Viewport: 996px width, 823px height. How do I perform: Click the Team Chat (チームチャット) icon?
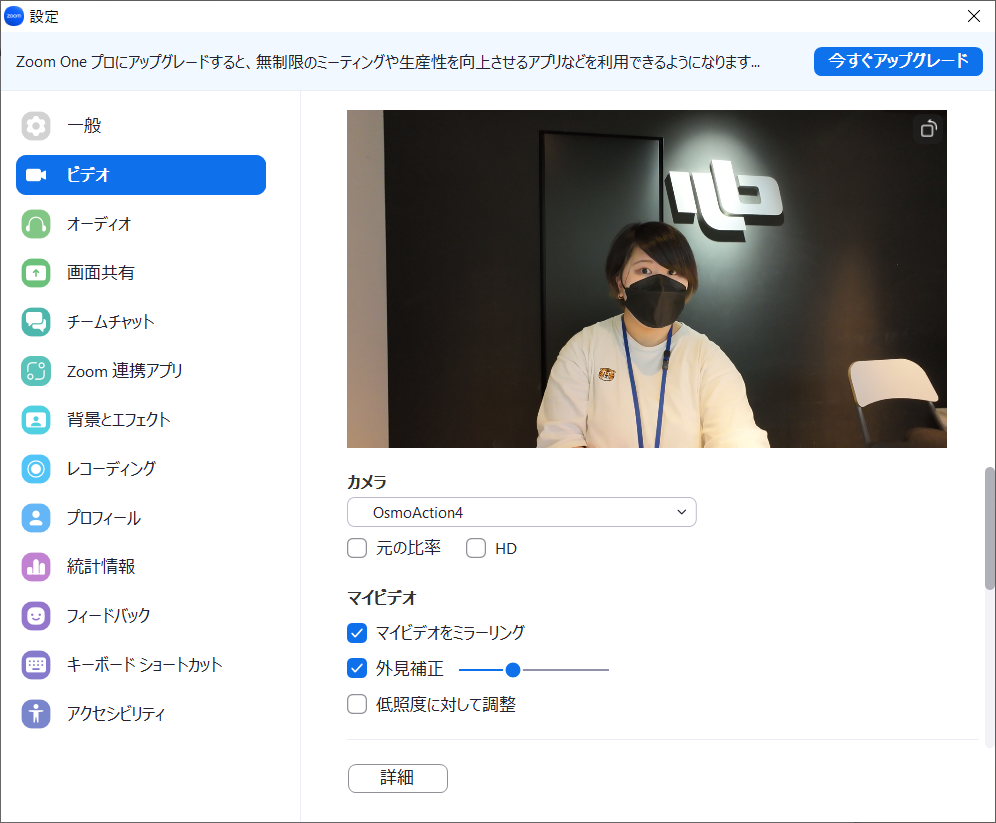coord(36,322)
